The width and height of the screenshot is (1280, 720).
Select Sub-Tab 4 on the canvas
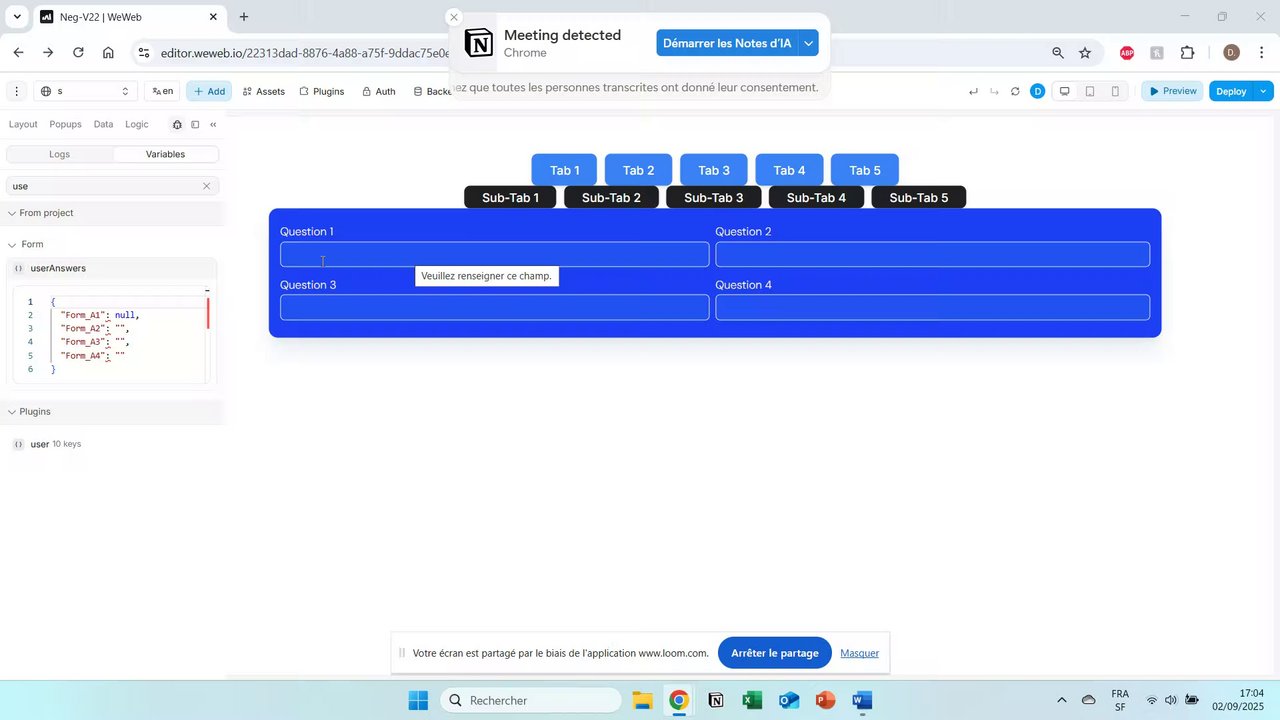click(x=816, y=197)
